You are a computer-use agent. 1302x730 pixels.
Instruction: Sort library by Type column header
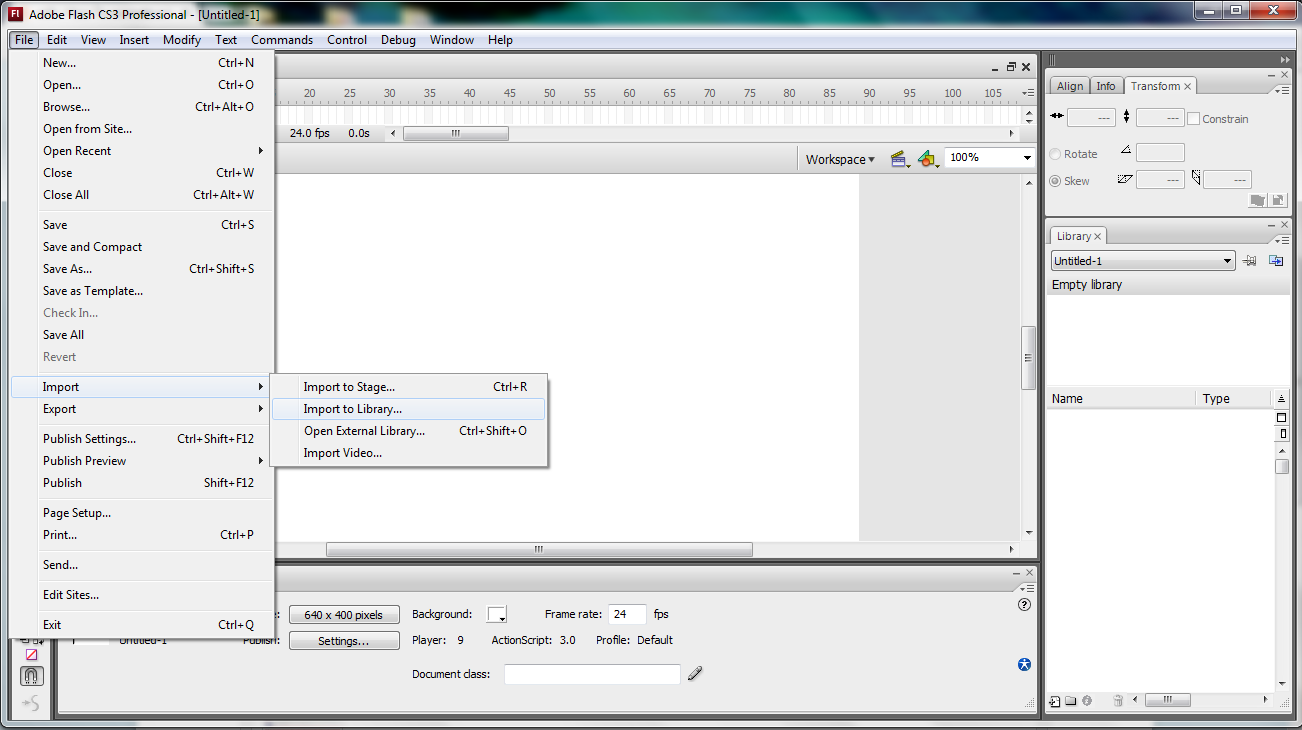[x=1235, y=398]
